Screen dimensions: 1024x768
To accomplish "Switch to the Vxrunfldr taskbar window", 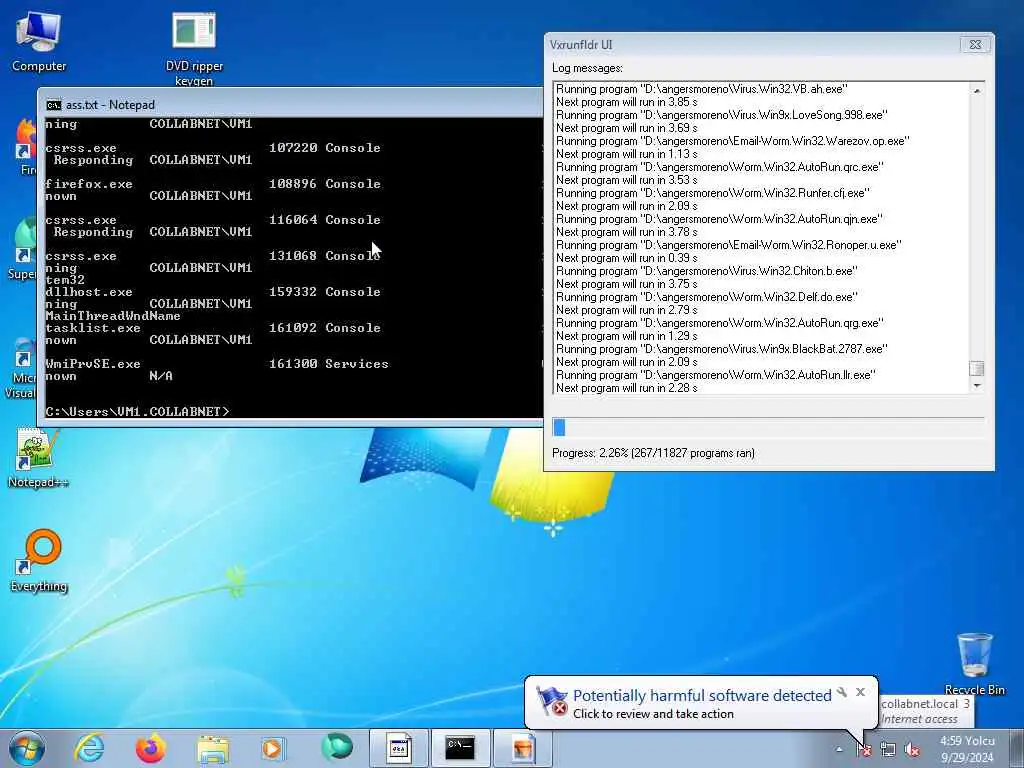I will coord(522,748).
